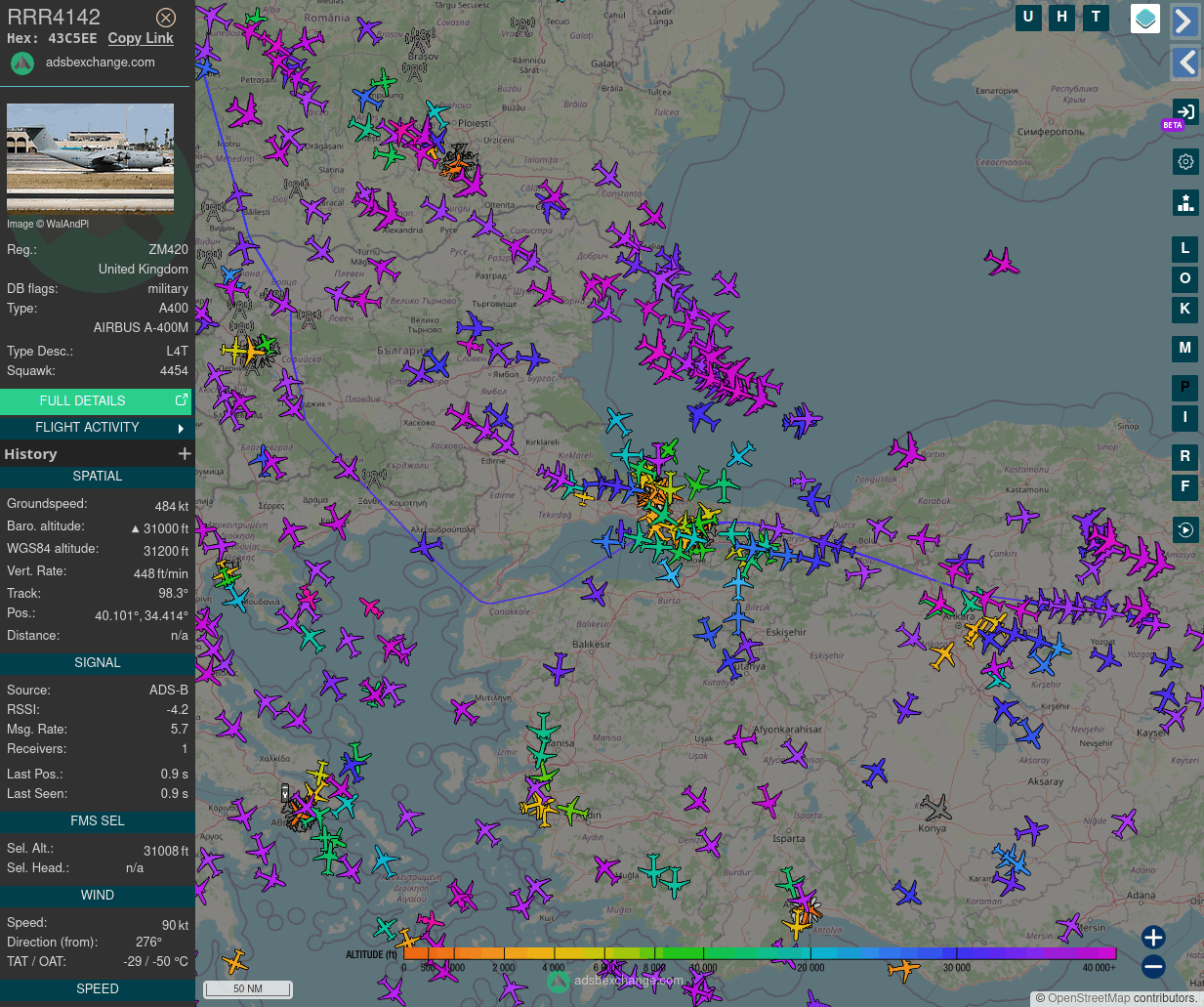Open the FULL DETAILS button
The width and height of the screenshot is (1204, 1007).
(x=96, y=400)
